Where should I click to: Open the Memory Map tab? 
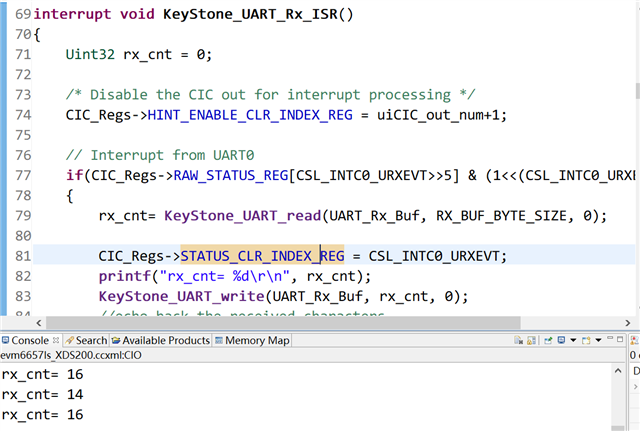(253, 340)
